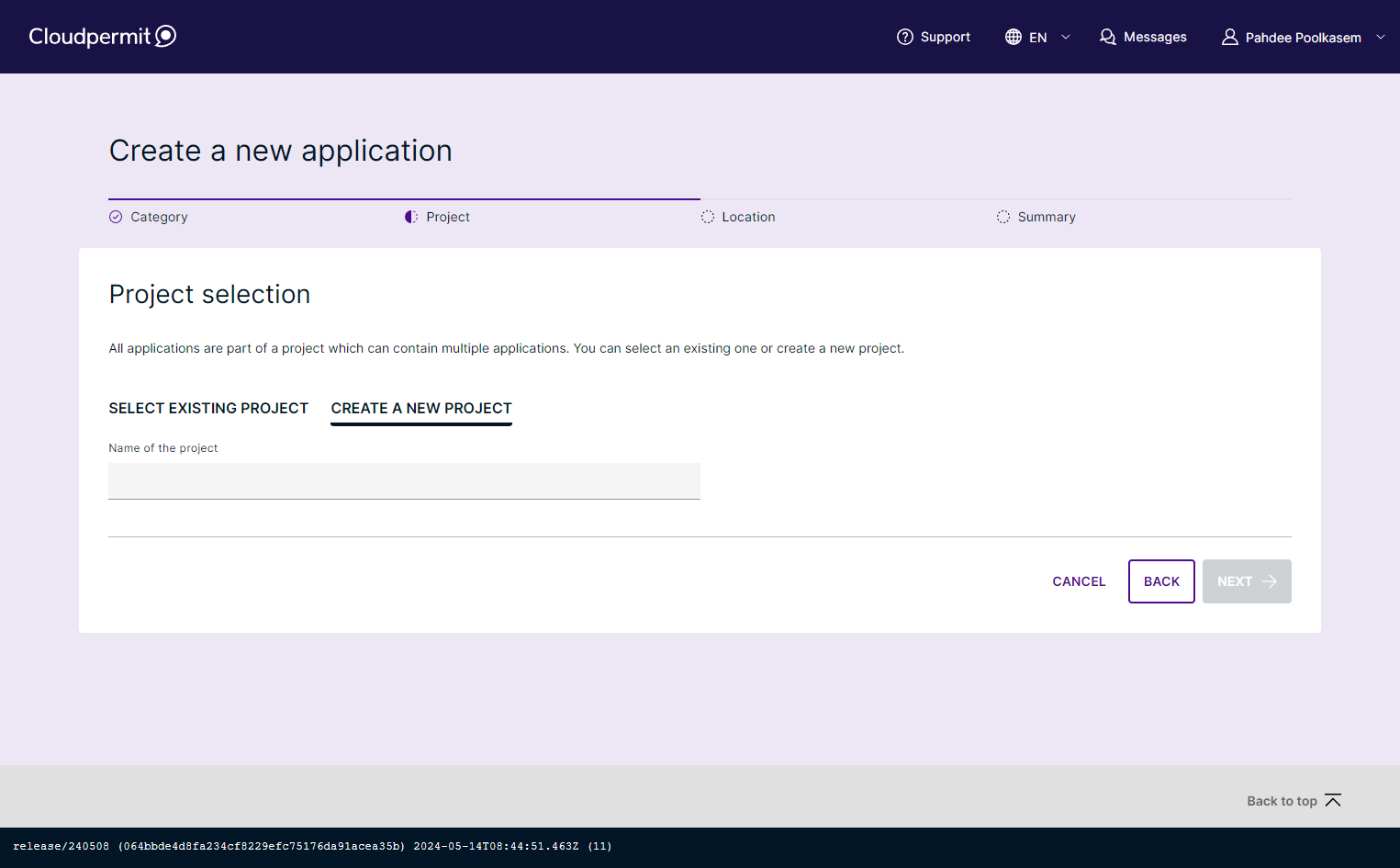Click the Create a new application heading
This screenshot has height=868, width=1400.
(280, 151)
